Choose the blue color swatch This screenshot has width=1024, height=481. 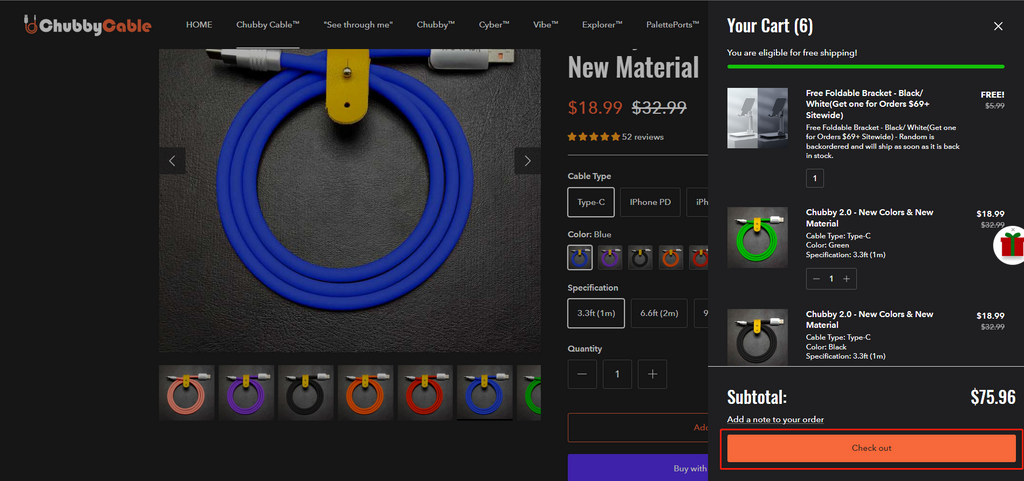coord(580,257)
